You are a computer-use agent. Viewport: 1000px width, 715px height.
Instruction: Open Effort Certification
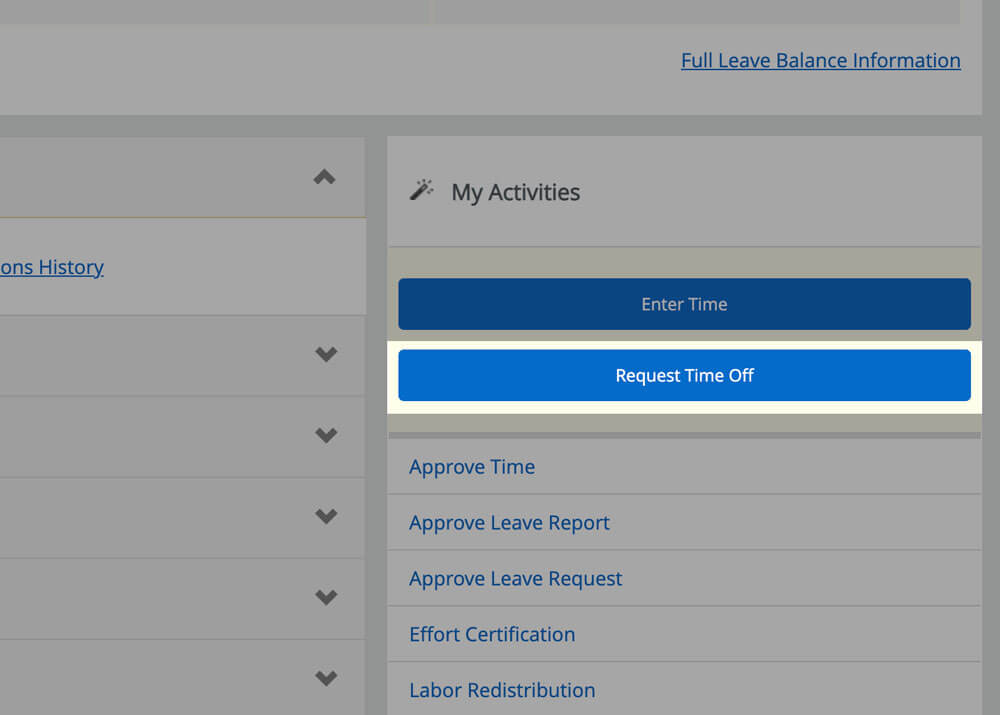491,635
